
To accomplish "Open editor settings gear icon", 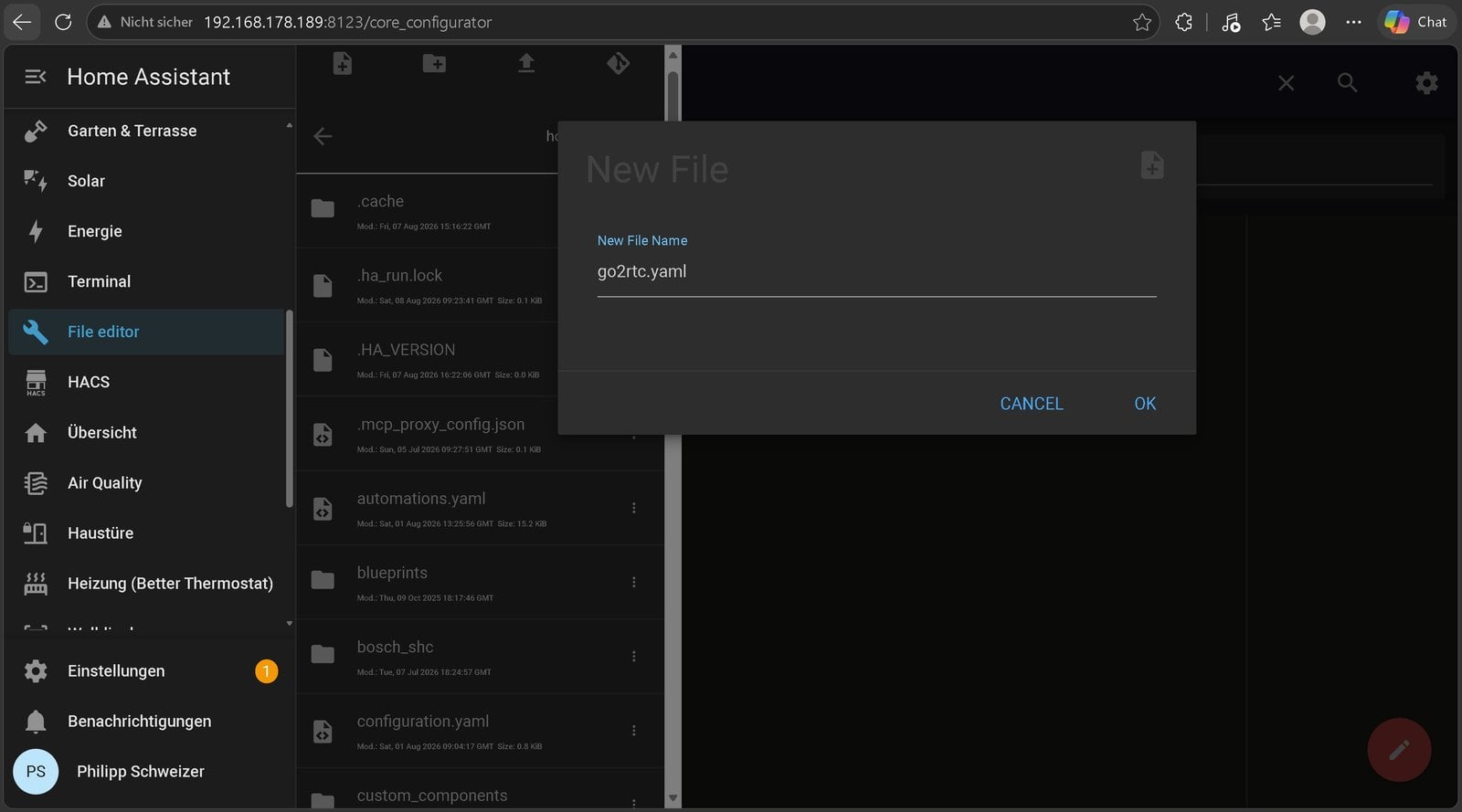I will (1426, 83).
